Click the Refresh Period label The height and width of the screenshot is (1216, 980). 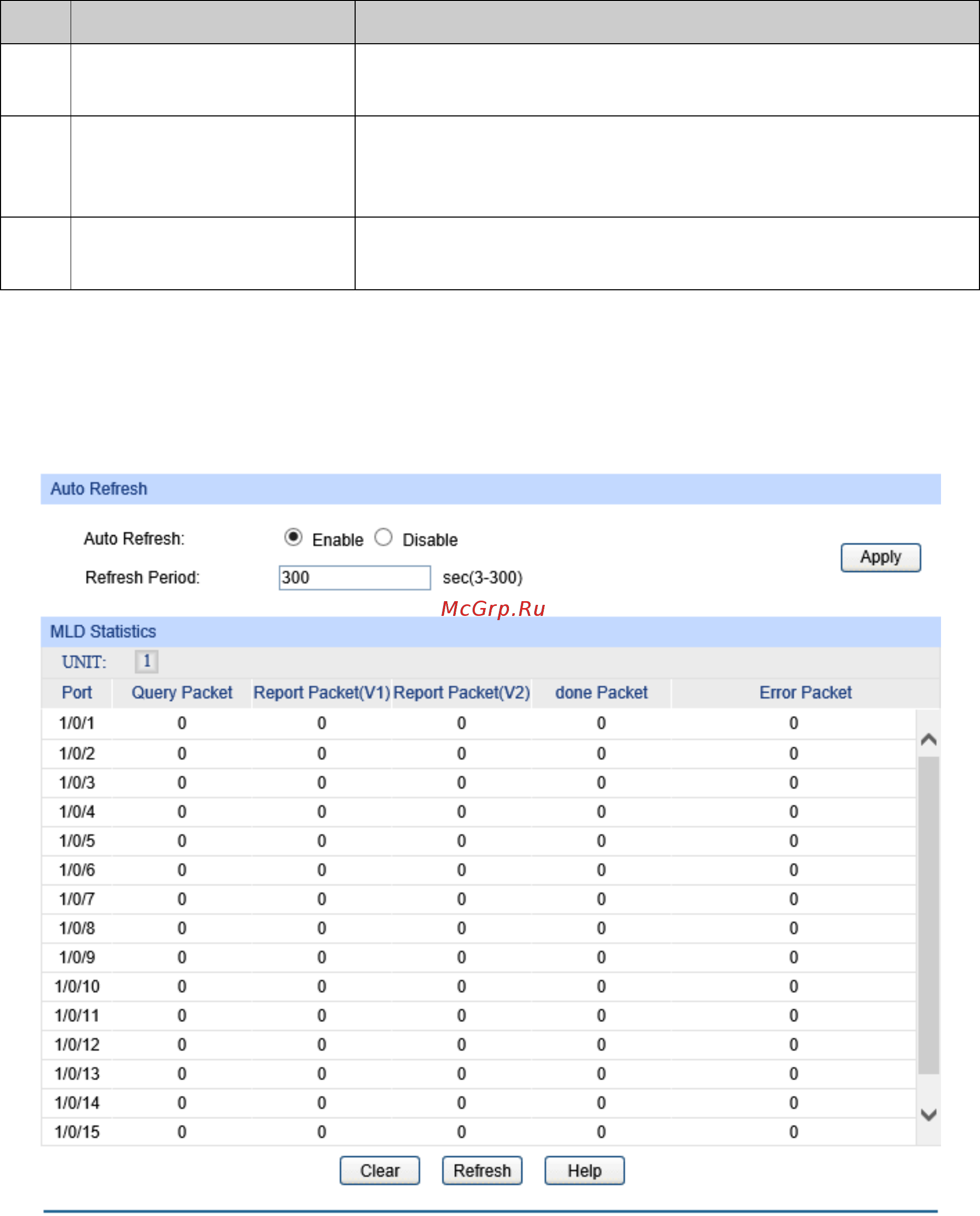coord(142,577)
